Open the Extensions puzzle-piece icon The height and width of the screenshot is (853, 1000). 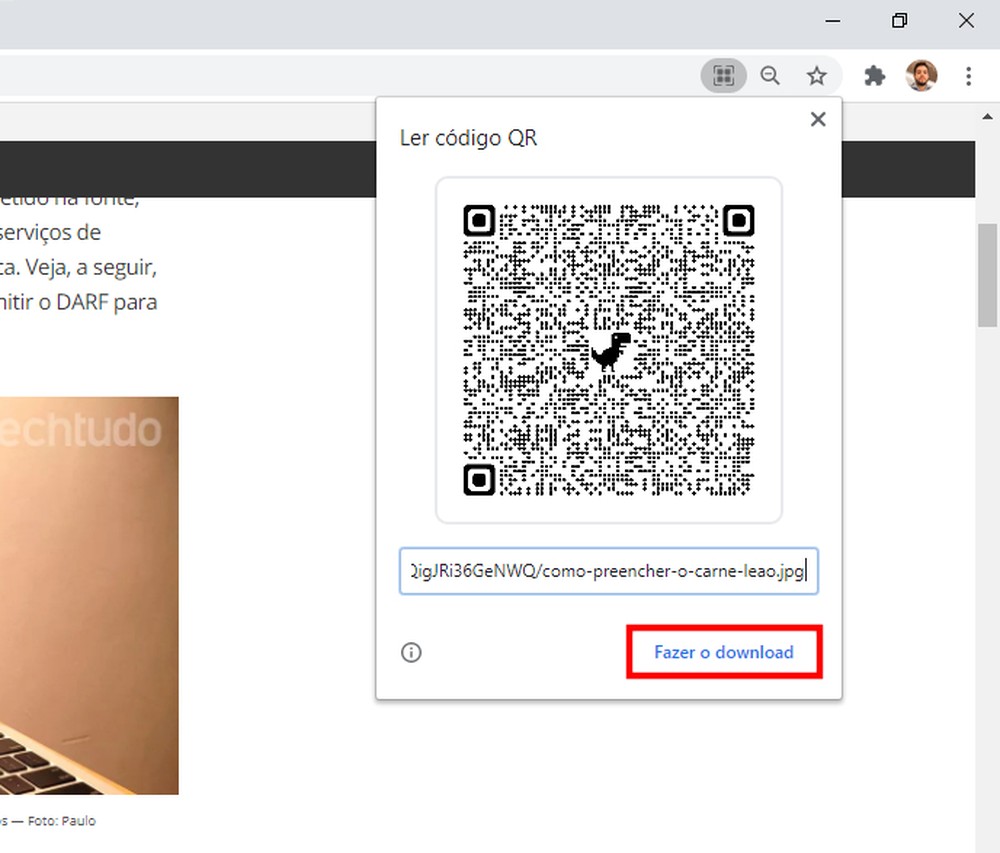coord(874,75)
